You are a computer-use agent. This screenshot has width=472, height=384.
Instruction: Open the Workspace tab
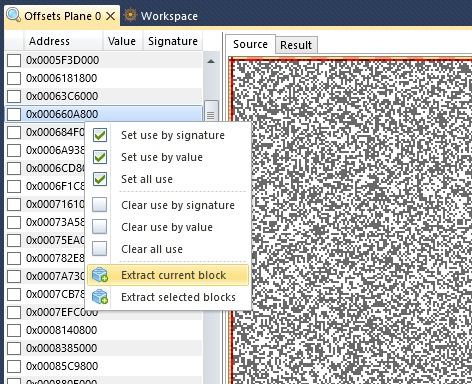tap(169, 16)
